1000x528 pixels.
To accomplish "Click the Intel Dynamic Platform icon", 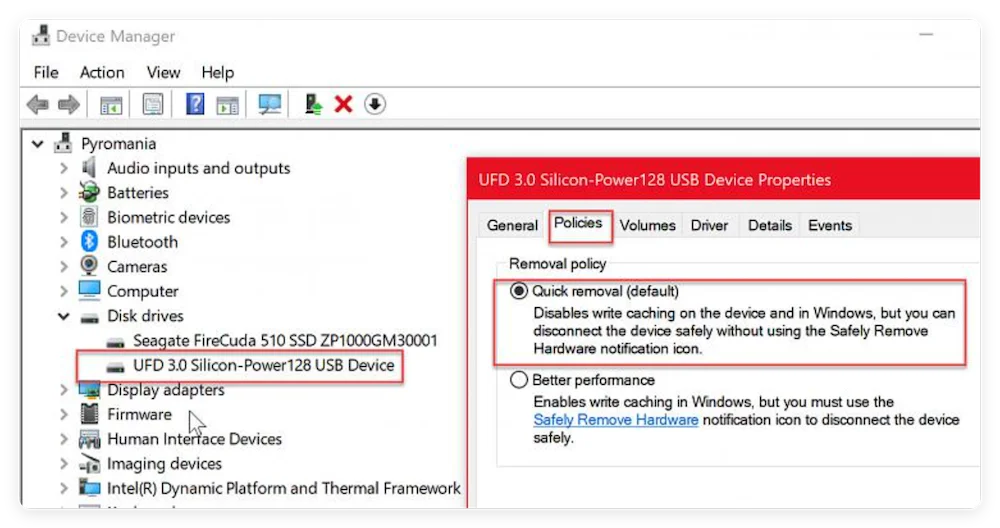I will pos(89,488).
